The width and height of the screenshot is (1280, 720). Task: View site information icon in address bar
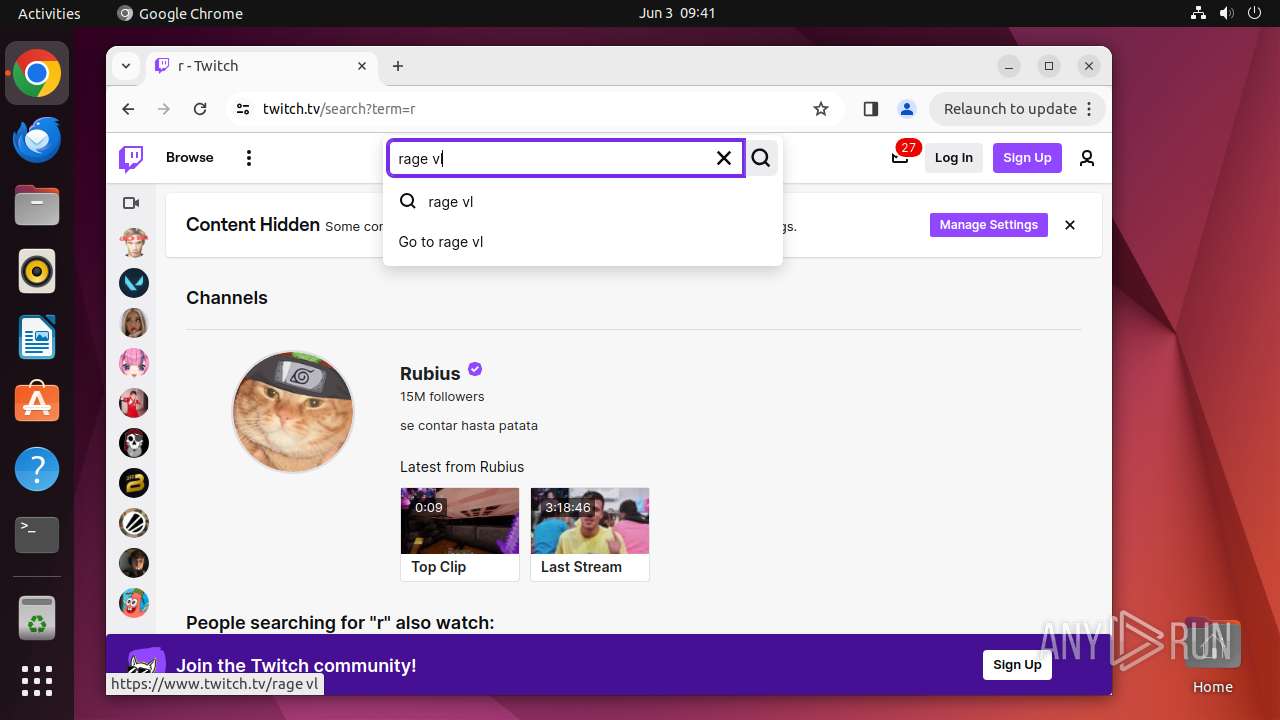click(x=243, y=109)
